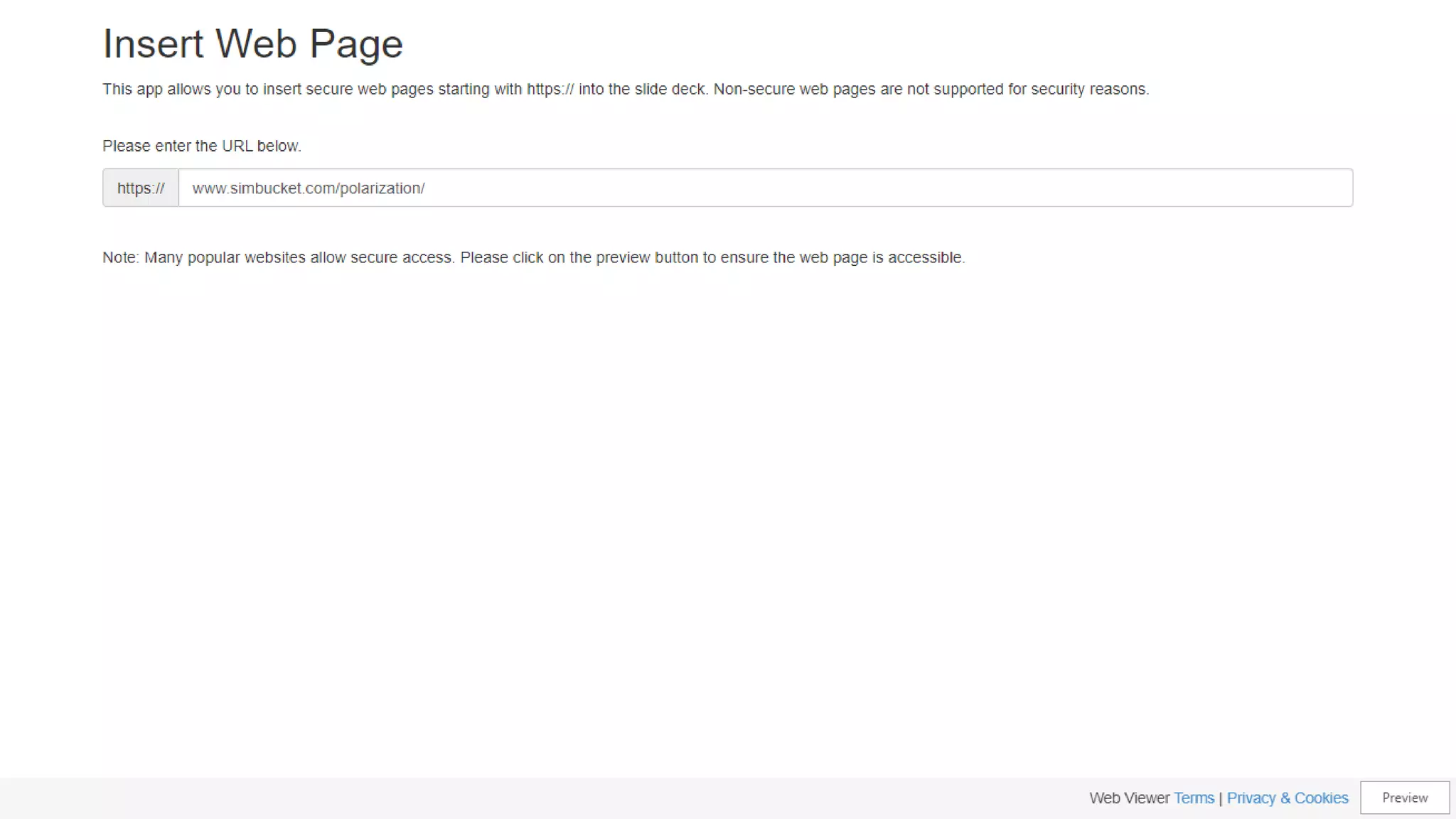Image resolution: width=1456 pixels, height=819 pixels.
Task: Click the https:// prefix box
Action: coord(140,188)
